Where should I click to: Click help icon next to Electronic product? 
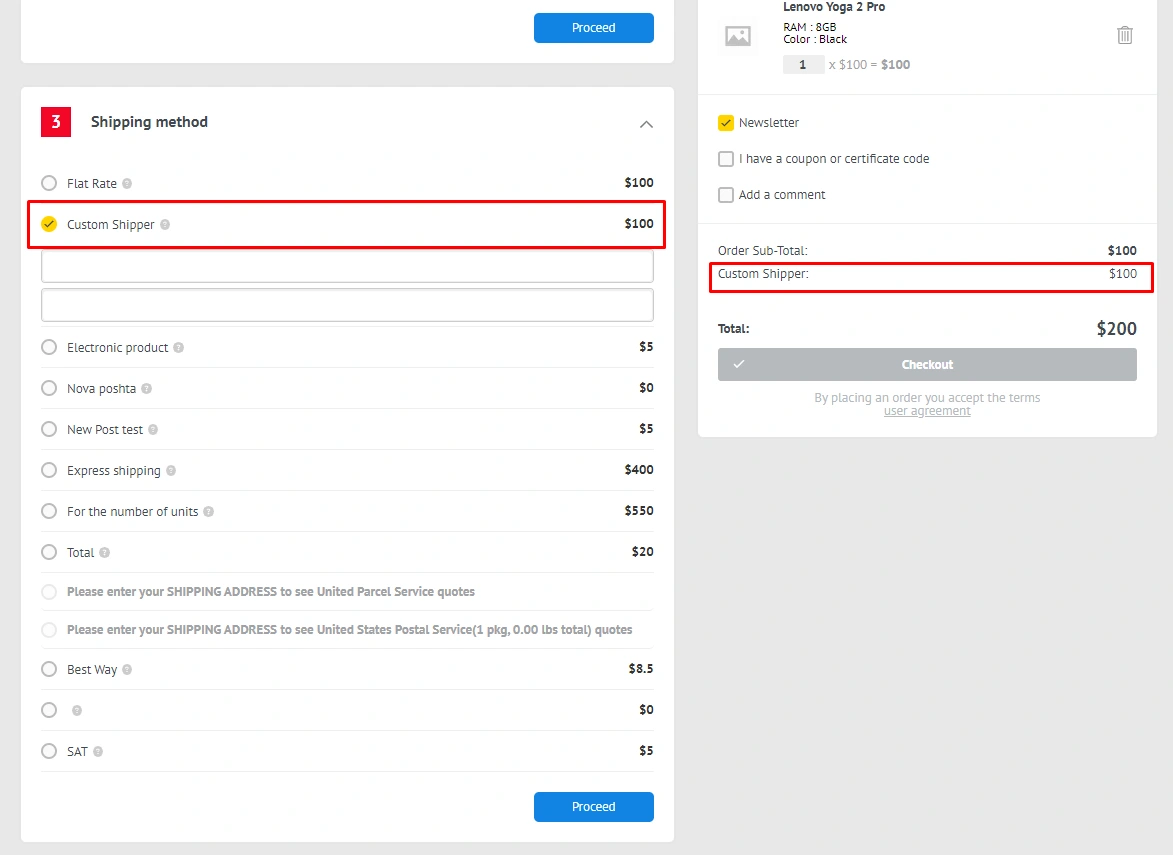click(178, 348)
